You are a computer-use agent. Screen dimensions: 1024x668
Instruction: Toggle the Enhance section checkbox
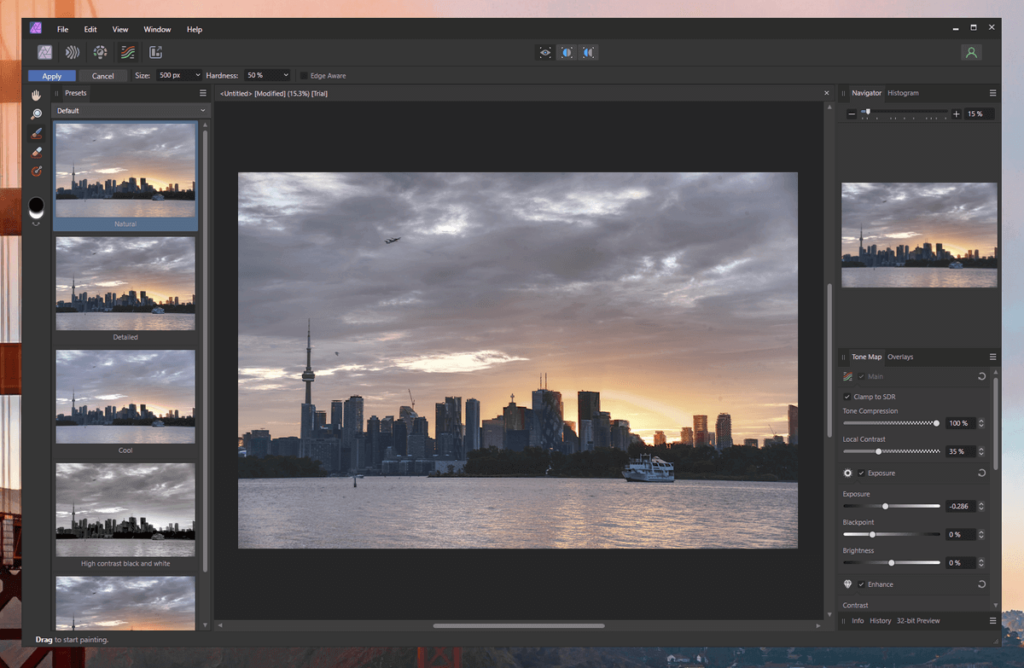click(x=861, y=584)
